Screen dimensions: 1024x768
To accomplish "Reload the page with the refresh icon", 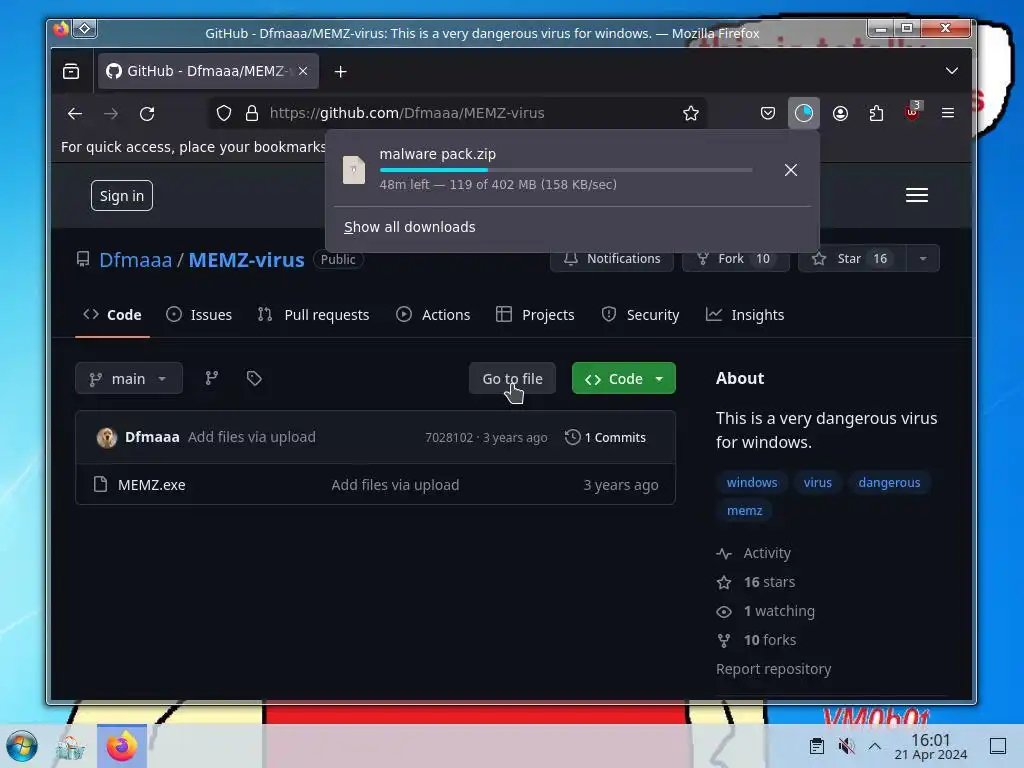I will (x=147, y=114).
